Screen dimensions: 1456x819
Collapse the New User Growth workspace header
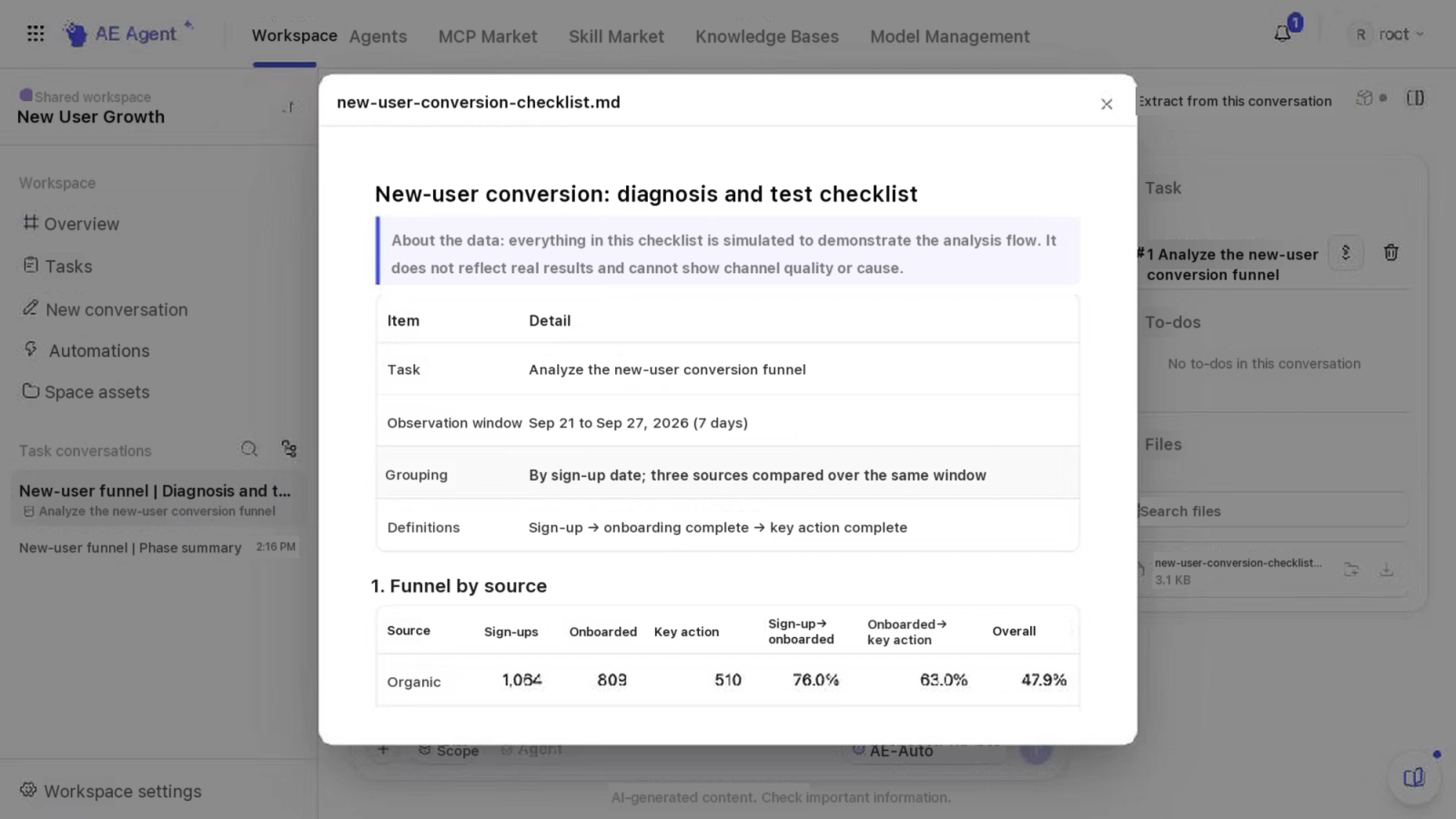288,107
